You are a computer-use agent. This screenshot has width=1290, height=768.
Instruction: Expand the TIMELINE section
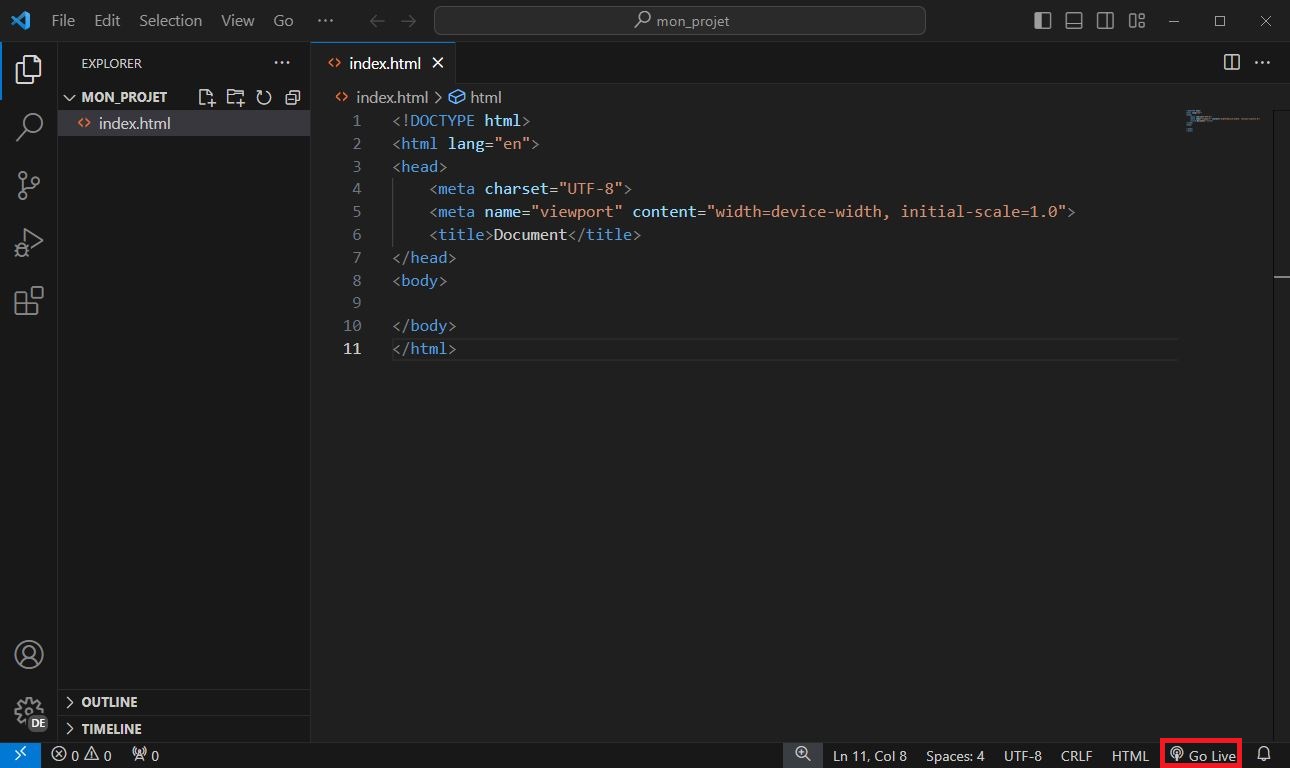[x=111, y=729]
